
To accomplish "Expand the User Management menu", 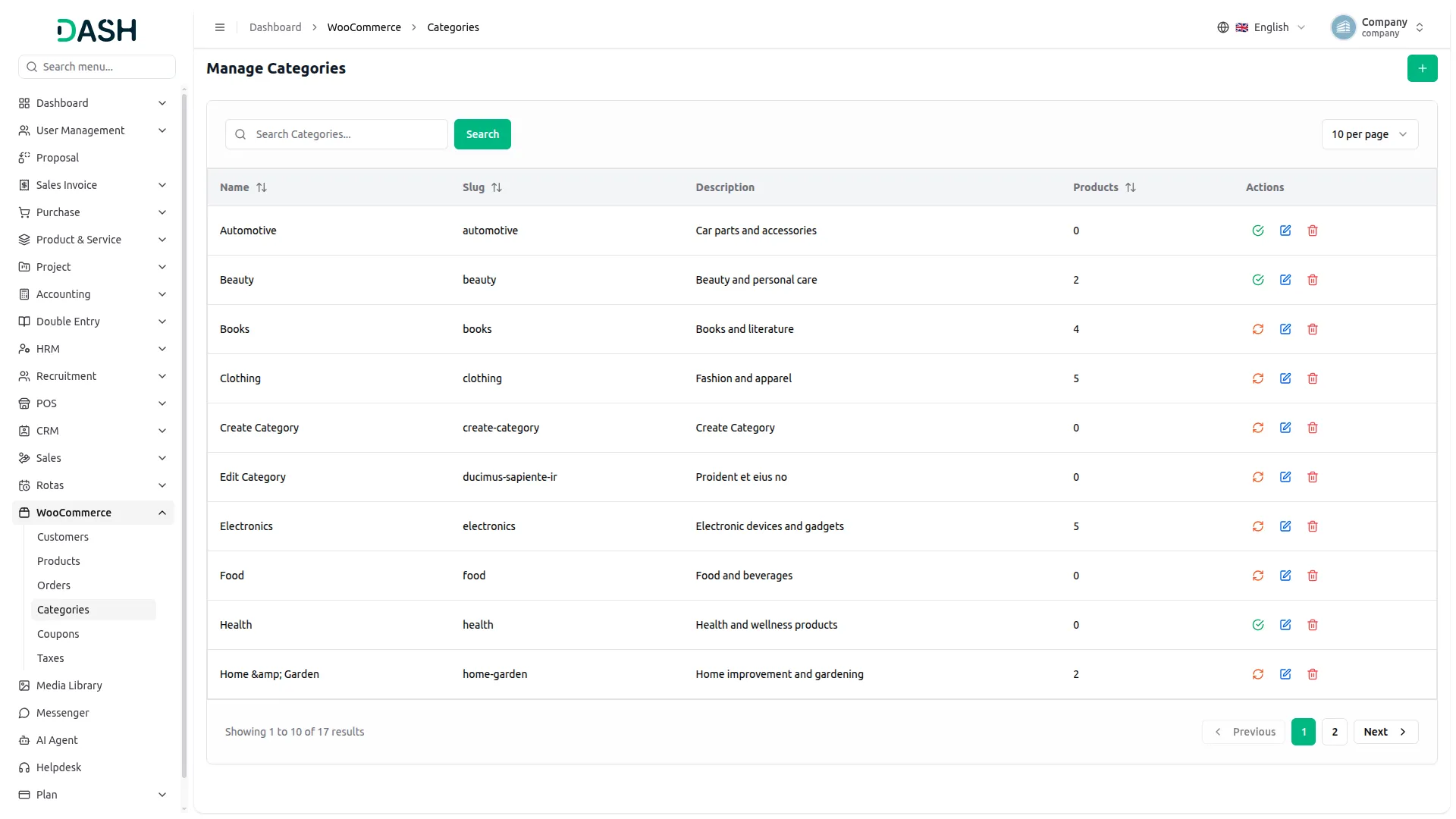I will [93, 130].
